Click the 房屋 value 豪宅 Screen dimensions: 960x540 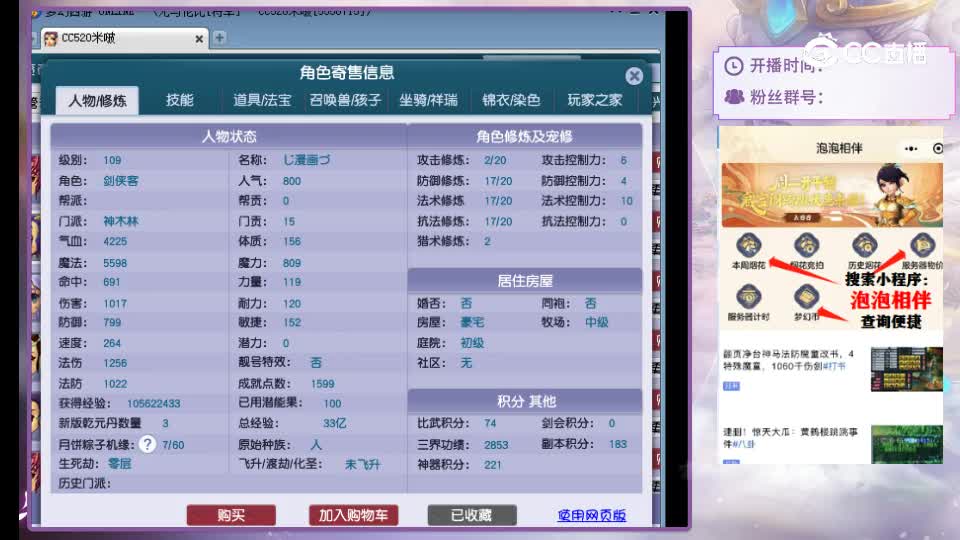pyautogui.click(x=472, y=323)
